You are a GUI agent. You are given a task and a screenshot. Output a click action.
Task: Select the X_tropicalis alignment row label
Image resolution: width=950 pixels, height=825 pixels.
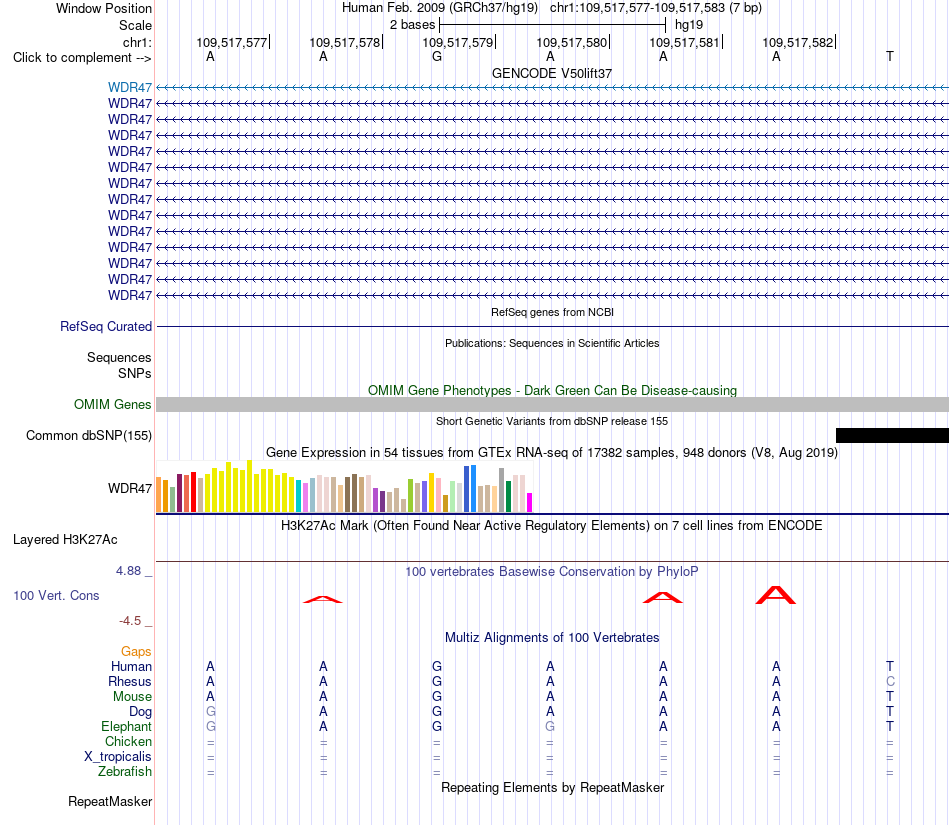click(118, 757)
